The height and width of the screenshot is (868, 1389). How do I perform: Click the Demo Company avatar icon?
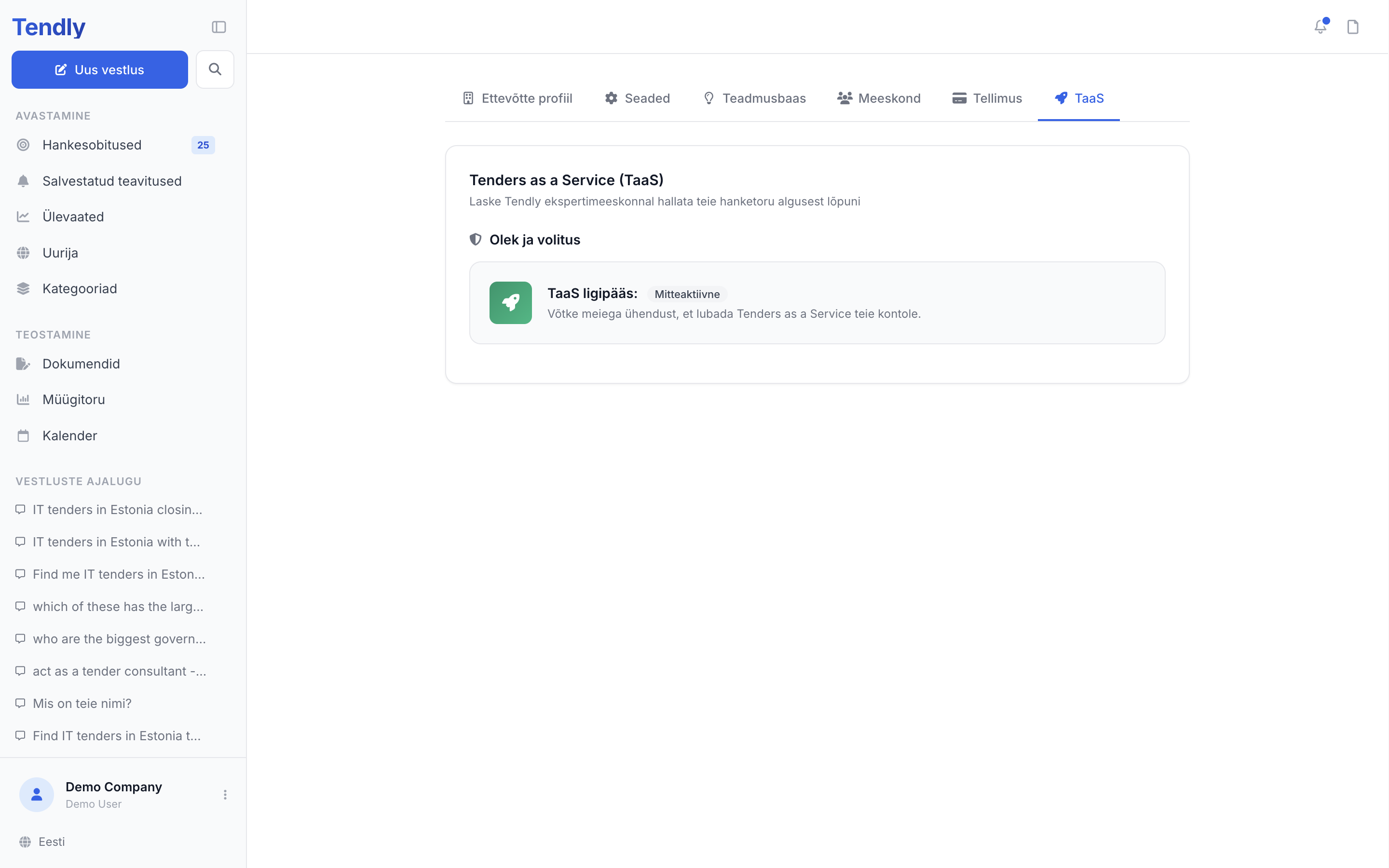point(37,794)
